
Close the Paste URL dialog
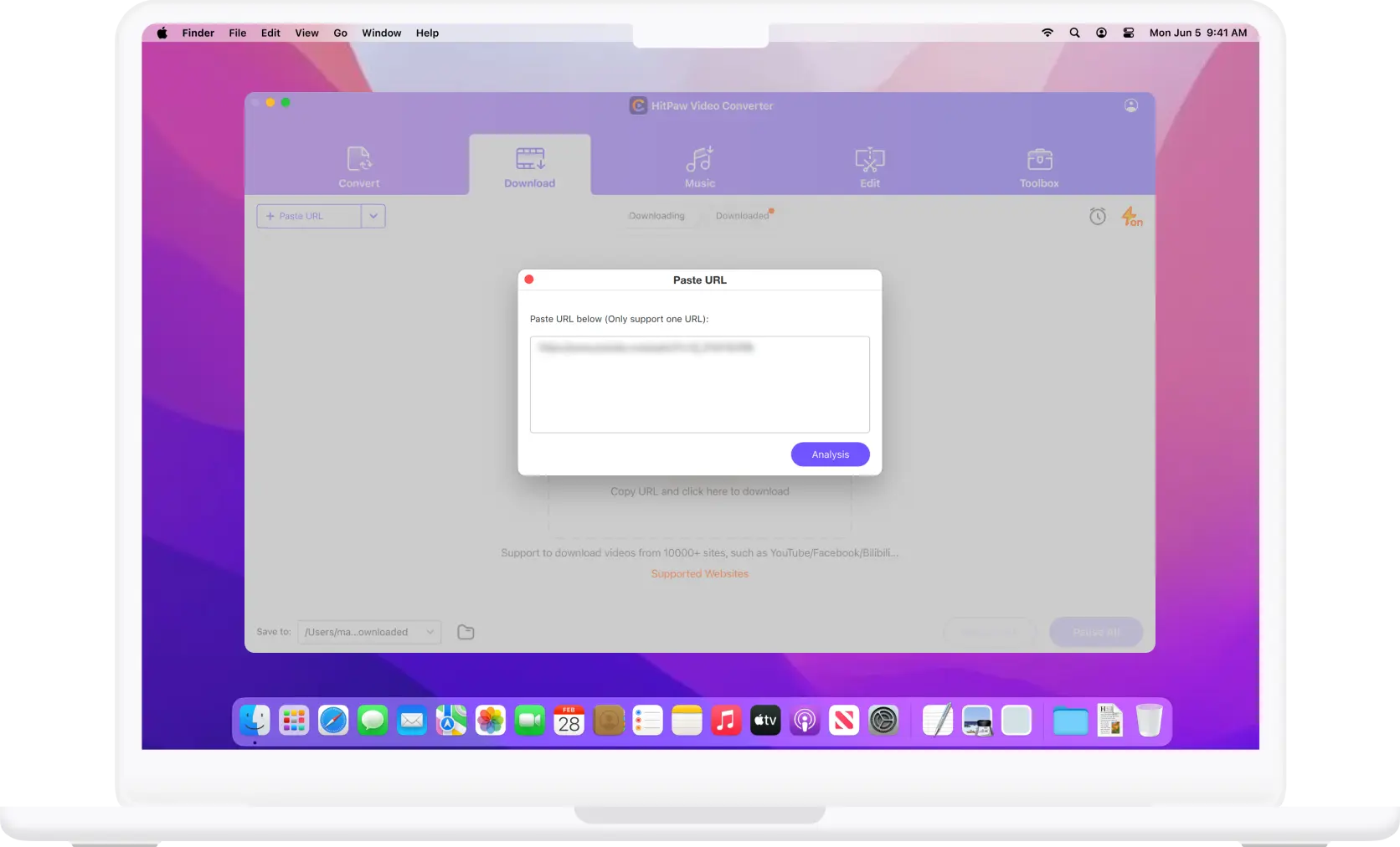529,280
